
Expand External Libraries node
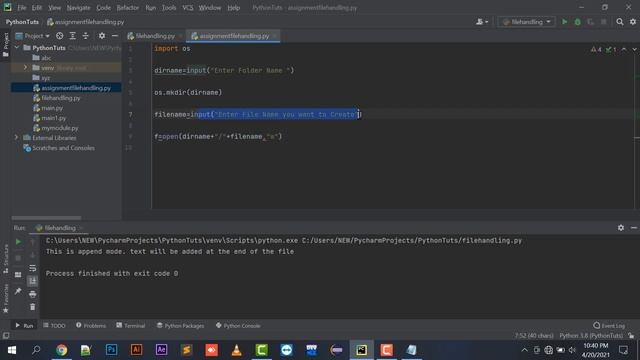(x=17, y=138)
